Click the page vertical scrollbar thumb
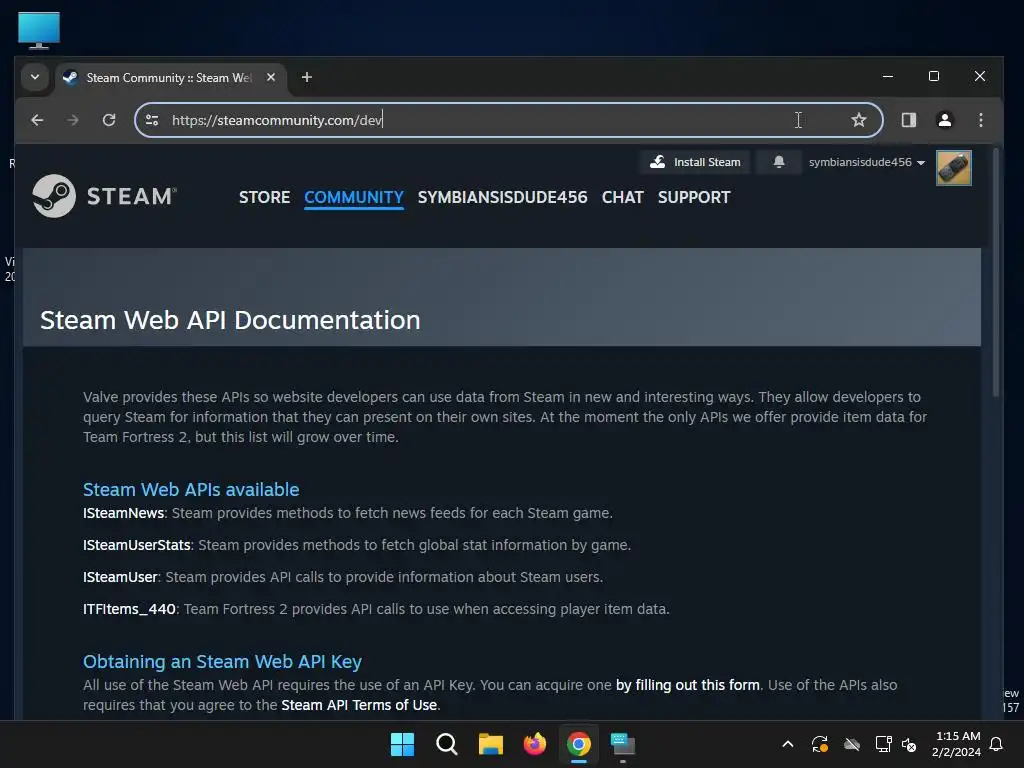The image size is (1024, 768). tap(996, 273)
